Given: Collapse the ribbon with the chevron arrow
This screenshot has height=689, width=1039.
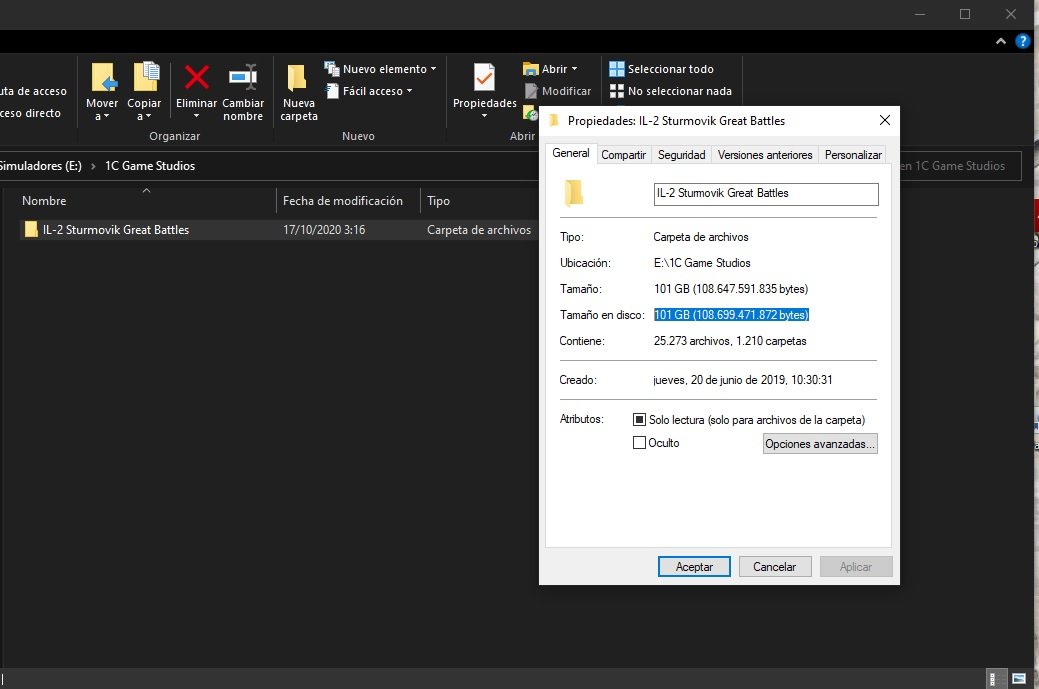Looking at the screenshot, I should 1002,41.
